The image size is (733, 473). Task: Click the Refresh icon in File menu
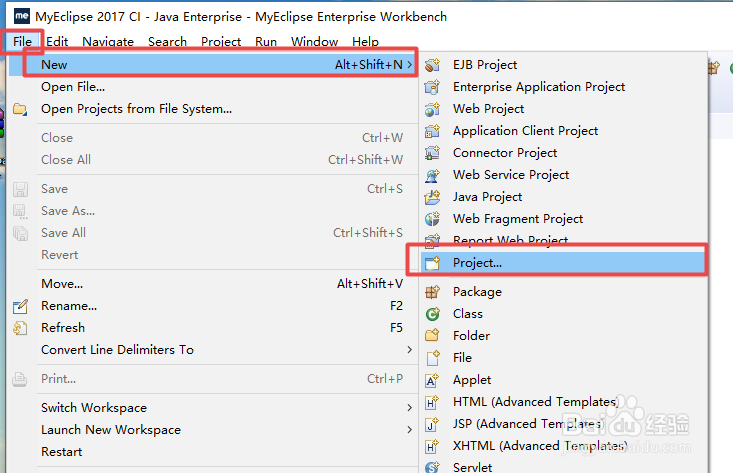click(20, 328)
